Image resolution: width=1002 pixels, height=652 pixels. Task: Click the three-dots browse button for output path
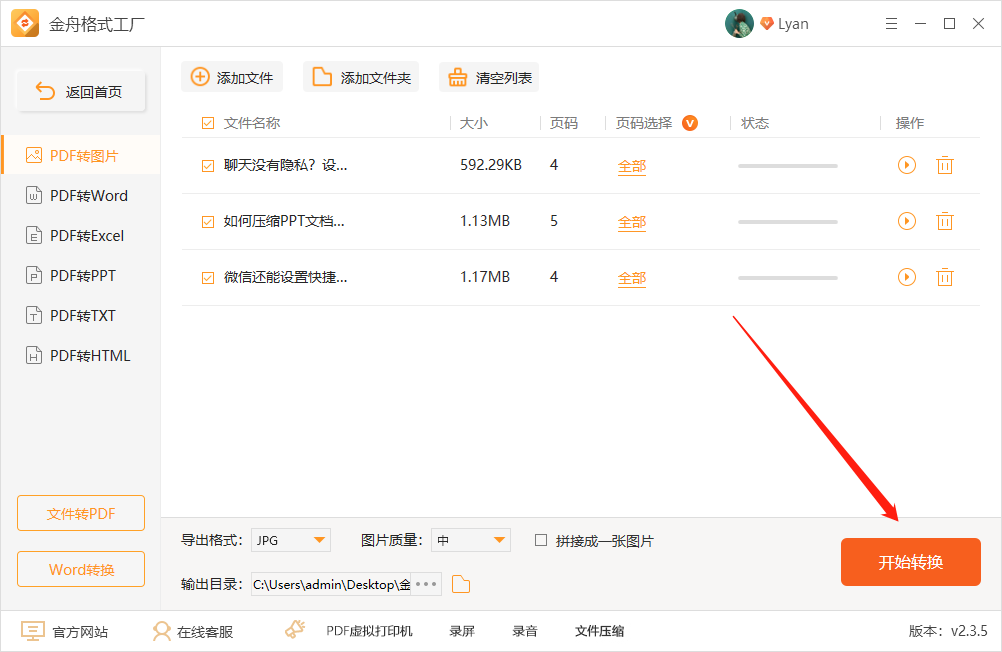click(x=426, y=584)
